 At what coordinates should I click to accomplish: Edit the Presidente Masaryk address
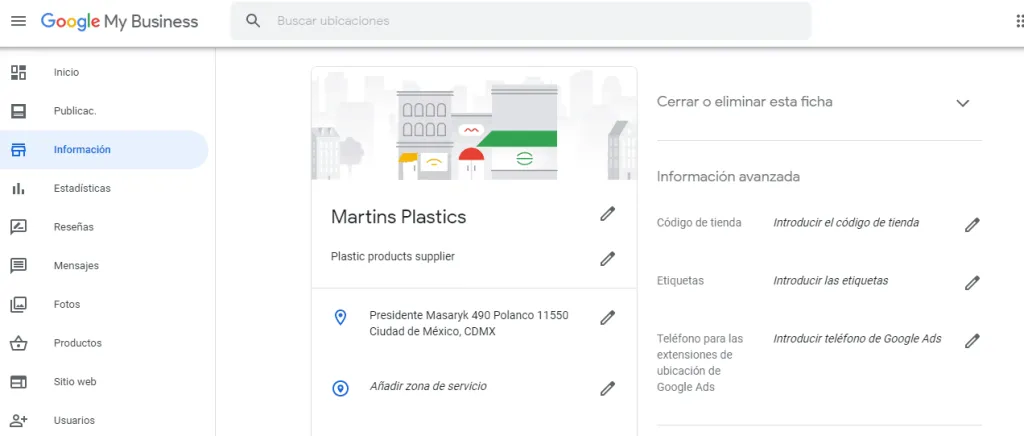(607, 318)
